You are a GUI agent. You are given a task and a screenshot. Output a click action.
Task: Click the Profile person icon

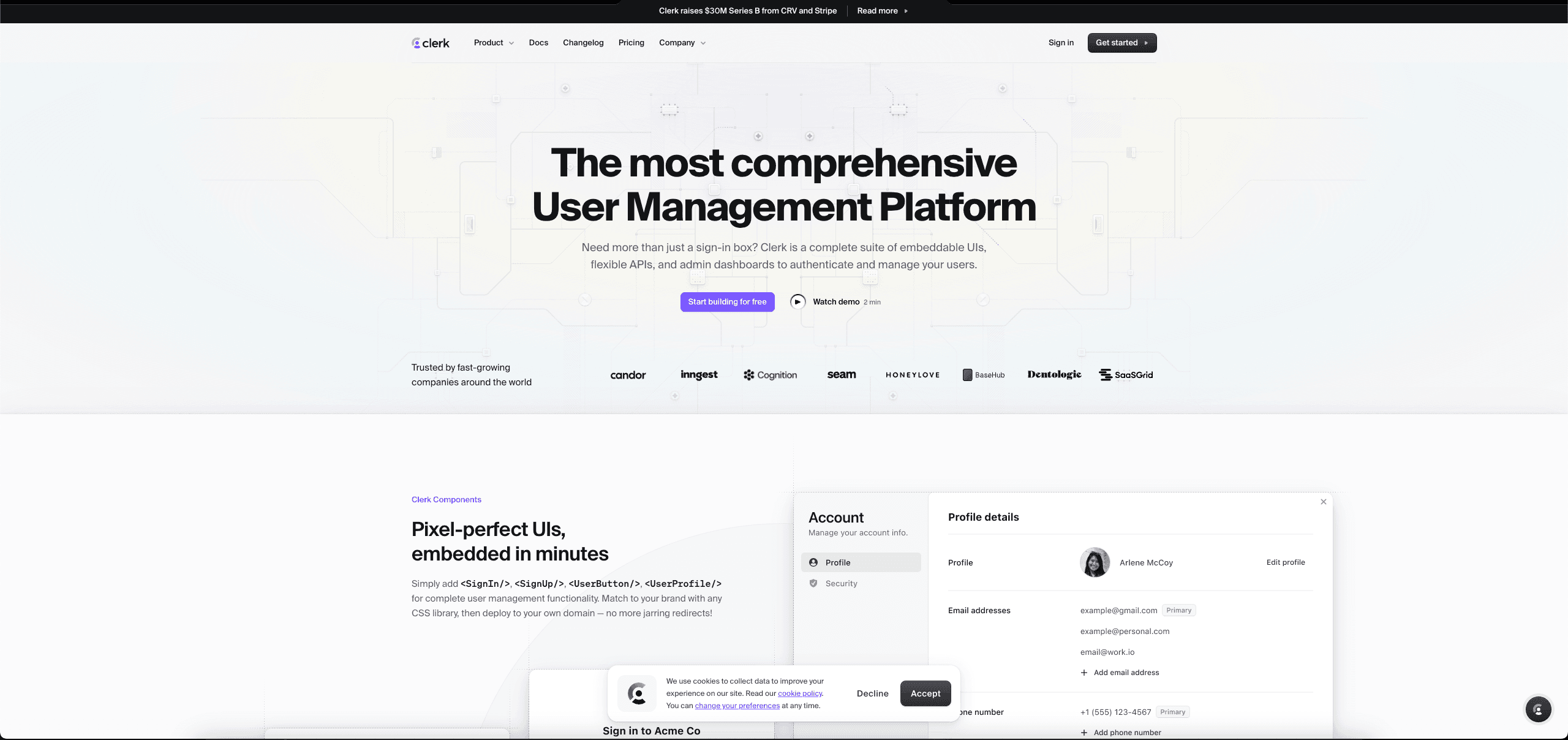tap(813, 562)
